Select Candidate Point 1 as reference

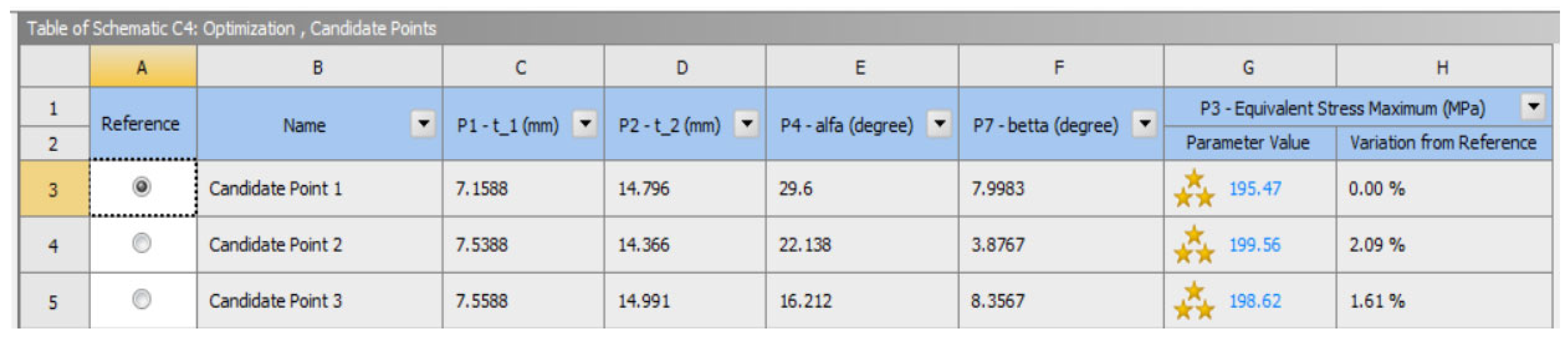point(142,186)
